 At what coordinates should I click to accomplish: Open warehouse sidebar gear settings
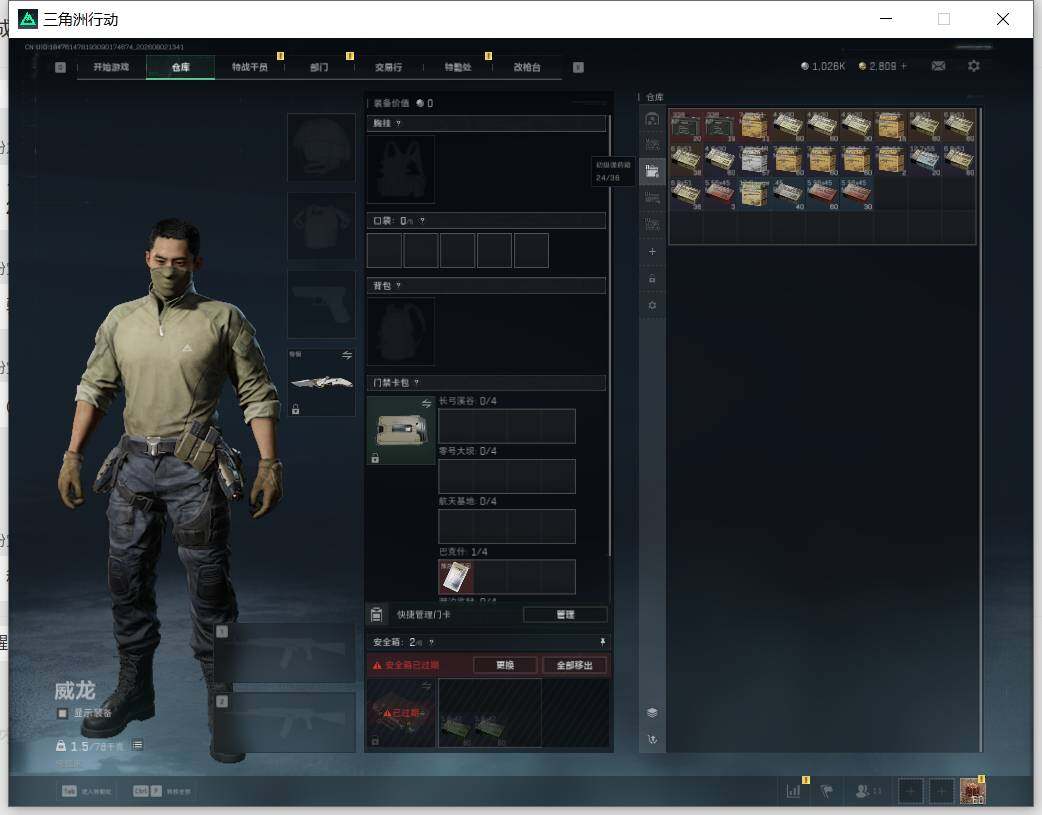click(652, 305)
